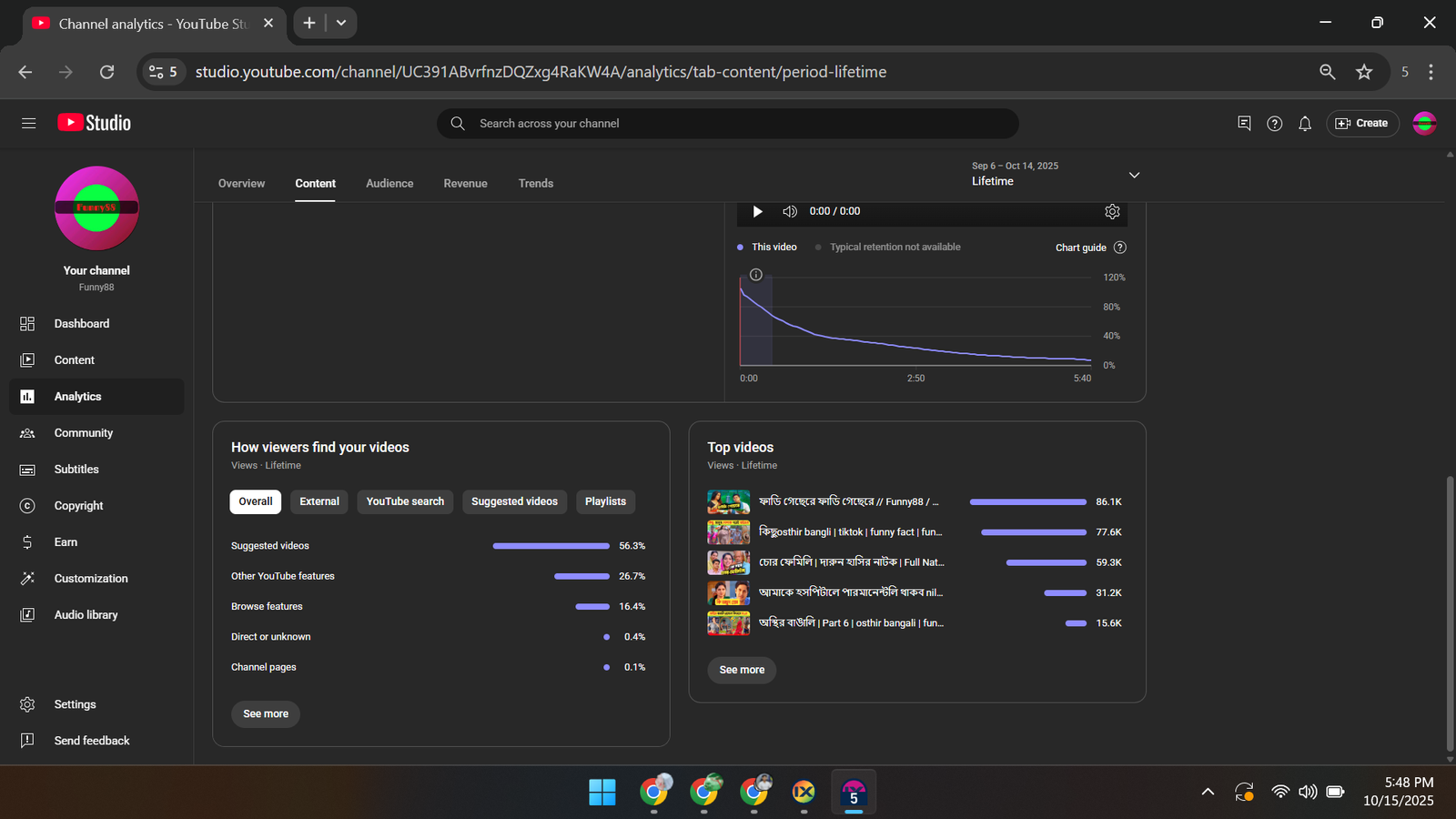The height and width of the screenshot is (819, 1456).
Task: Click the notifications bell icon
Action: [x=1304, y=124]
